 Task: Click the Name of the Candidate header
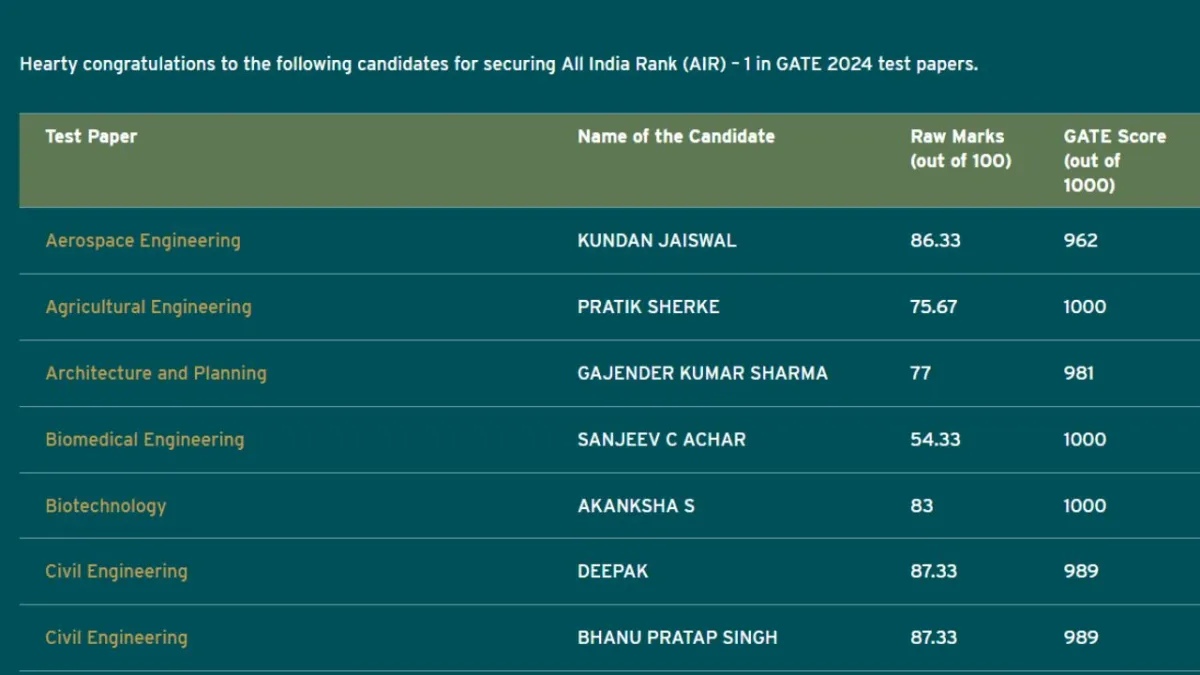(x=676, y=137)
